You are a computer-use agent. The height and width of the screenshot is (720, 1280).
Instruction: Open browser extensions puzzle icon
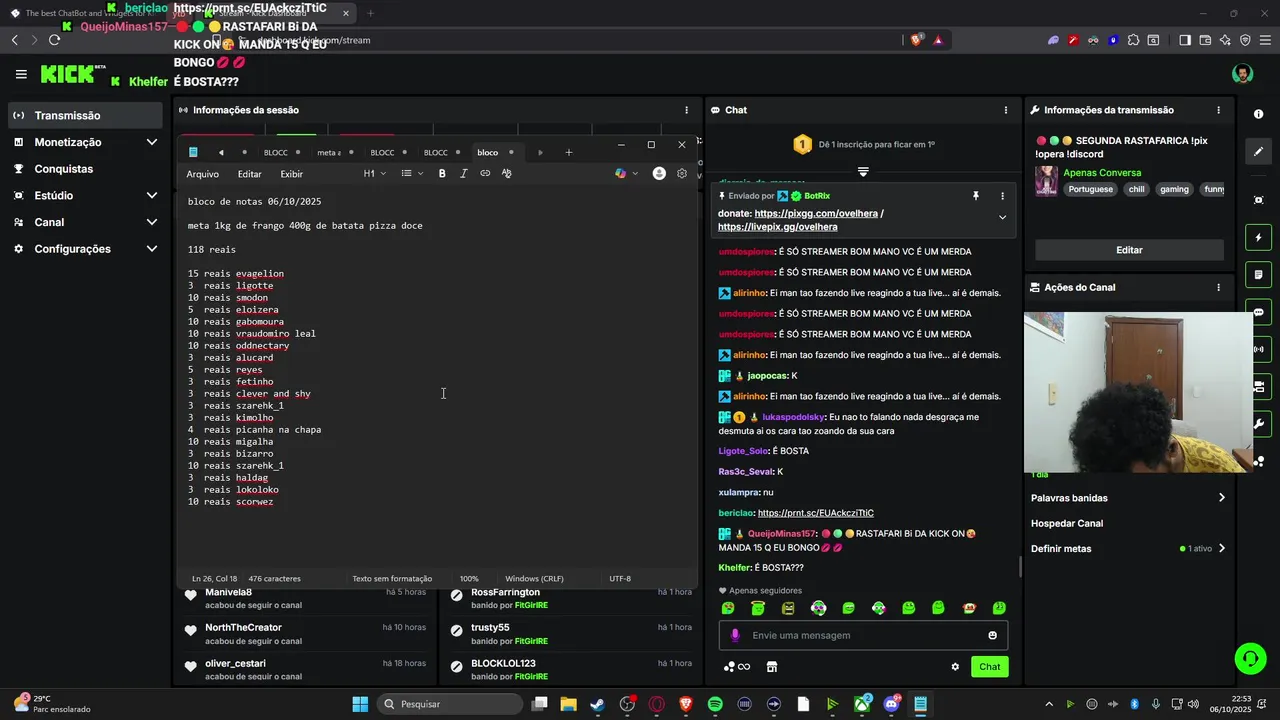point(1133,40)
